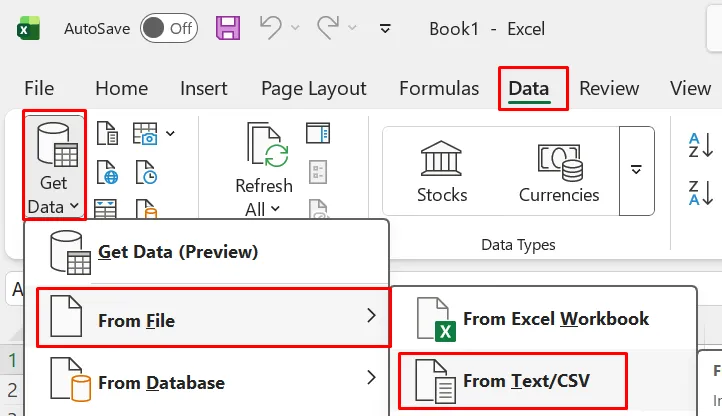
Task: Open Recent Sources icon
Action: pyautogui.click(x=146, y=173)
